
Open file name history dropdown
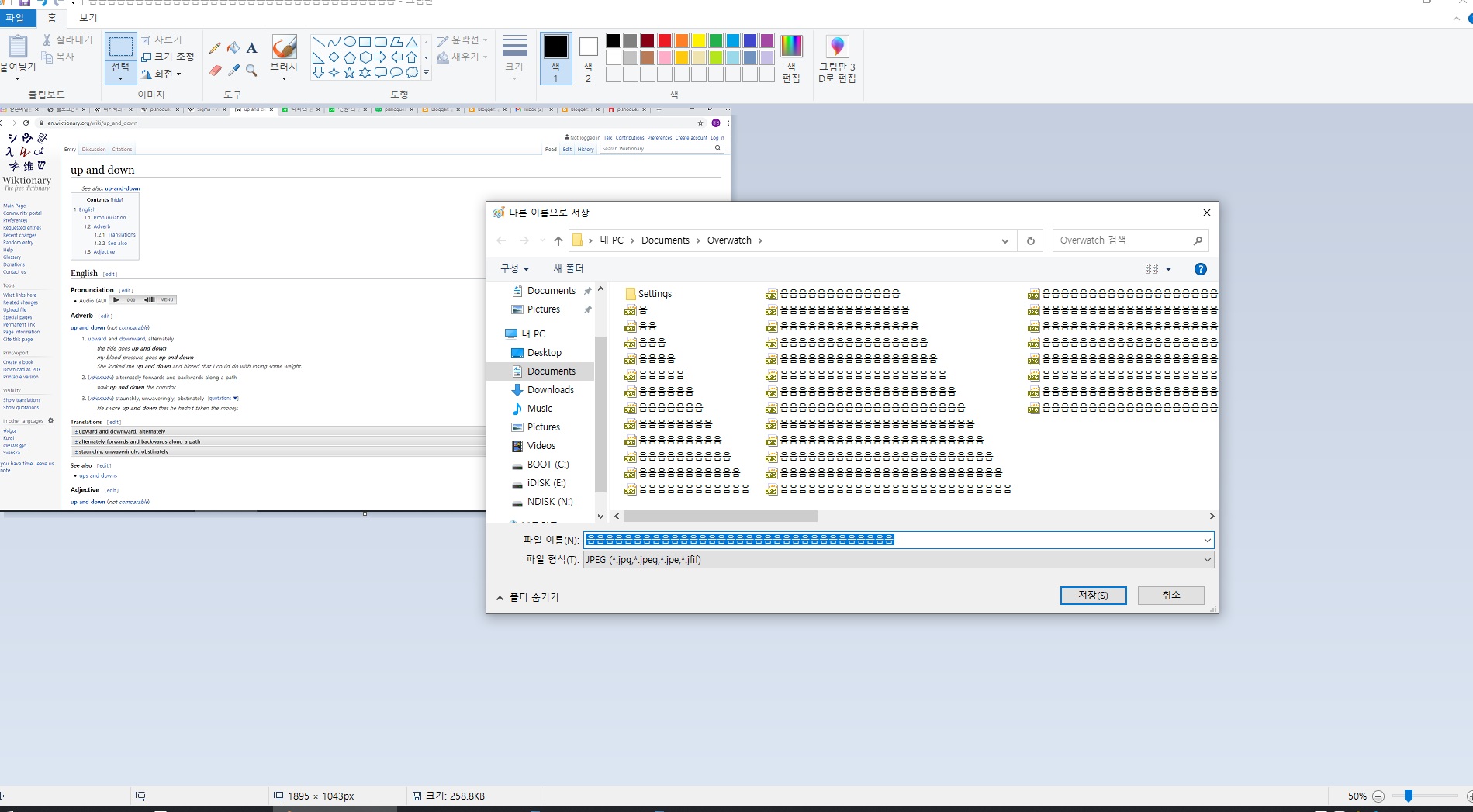1207,540
